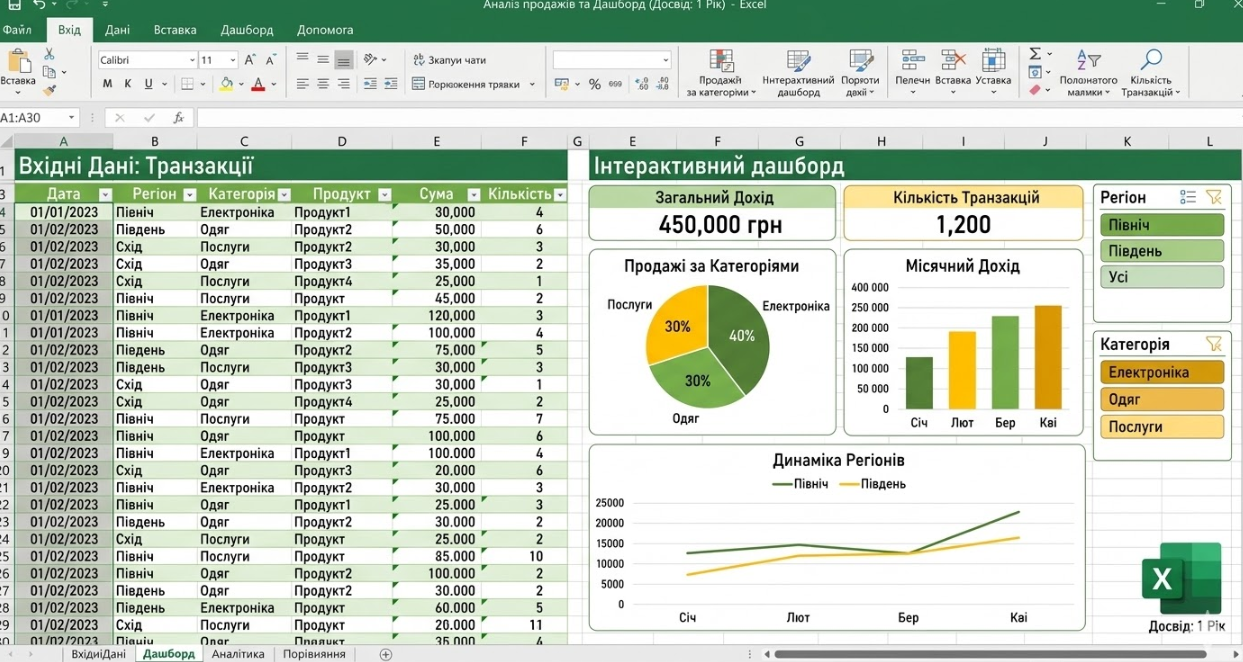Switch to the Дані ribbon tab
Viewport: 1243px width, 662px height.
(117, 30)
